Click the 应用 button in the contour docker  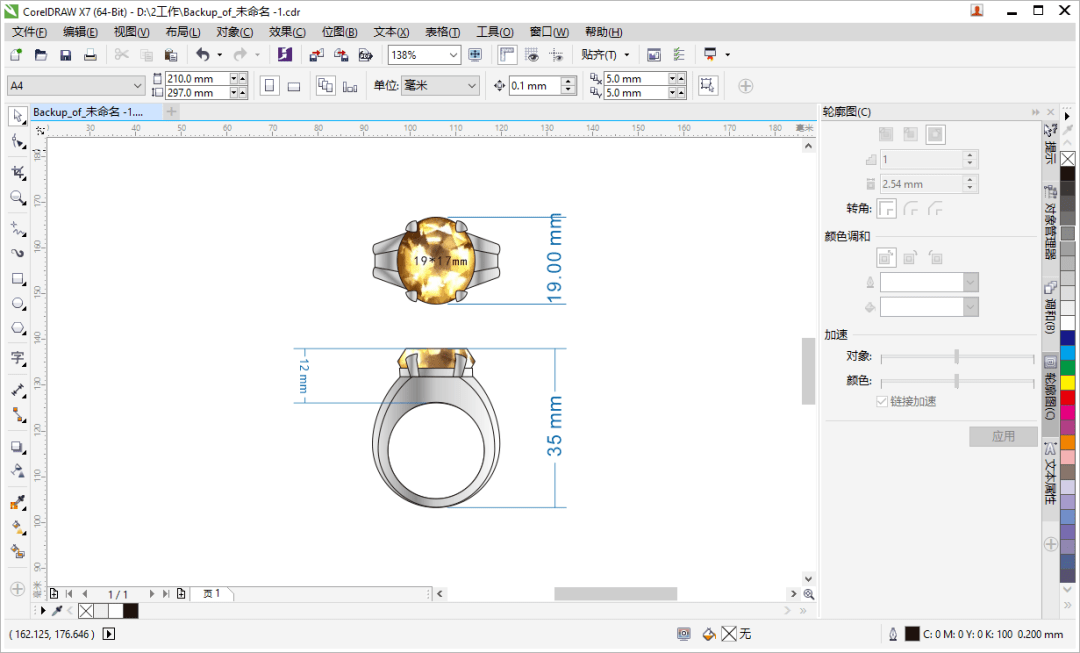pos(1003,436)
